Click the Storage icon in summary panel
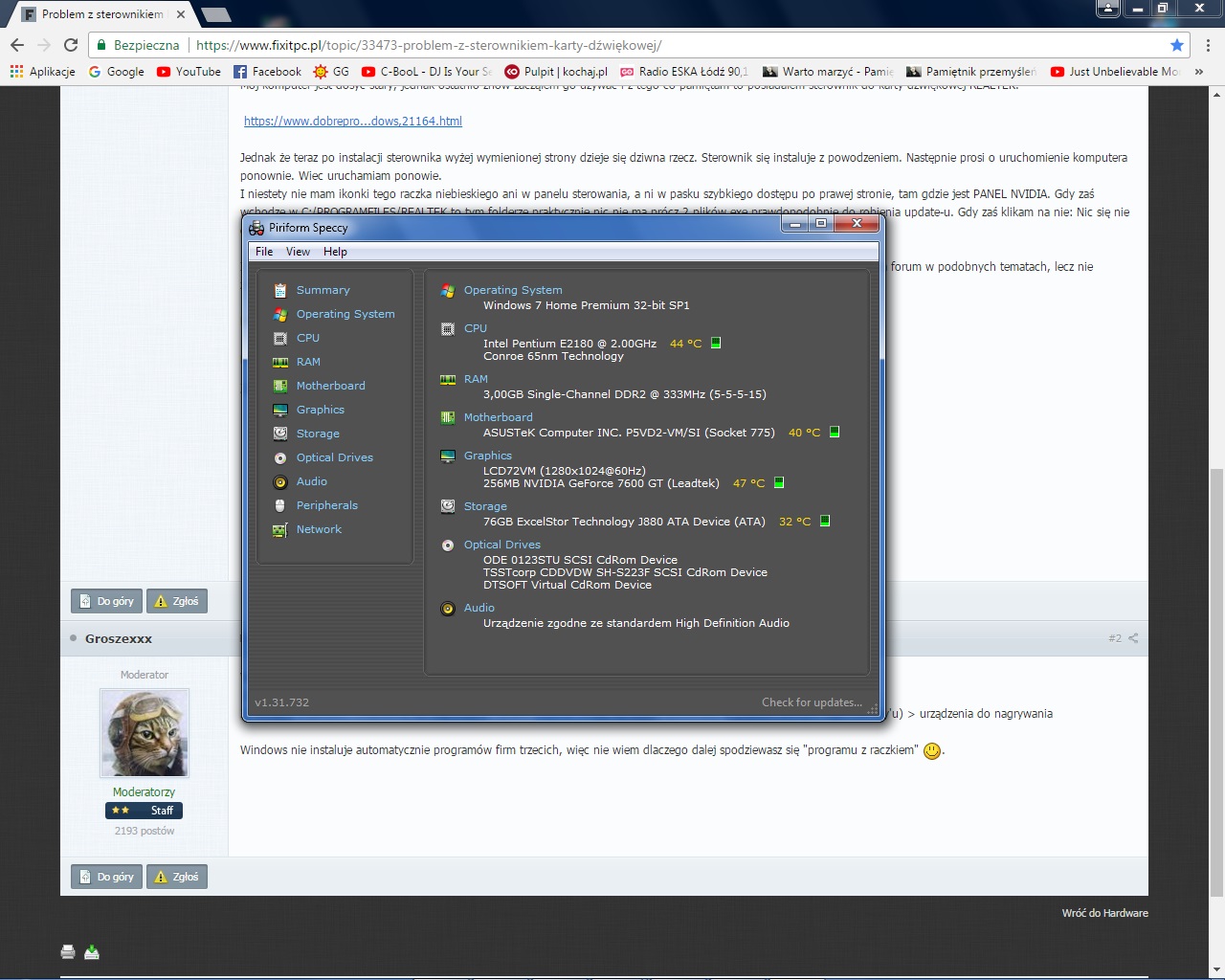The image size is (1225, 980). (448, 506)
